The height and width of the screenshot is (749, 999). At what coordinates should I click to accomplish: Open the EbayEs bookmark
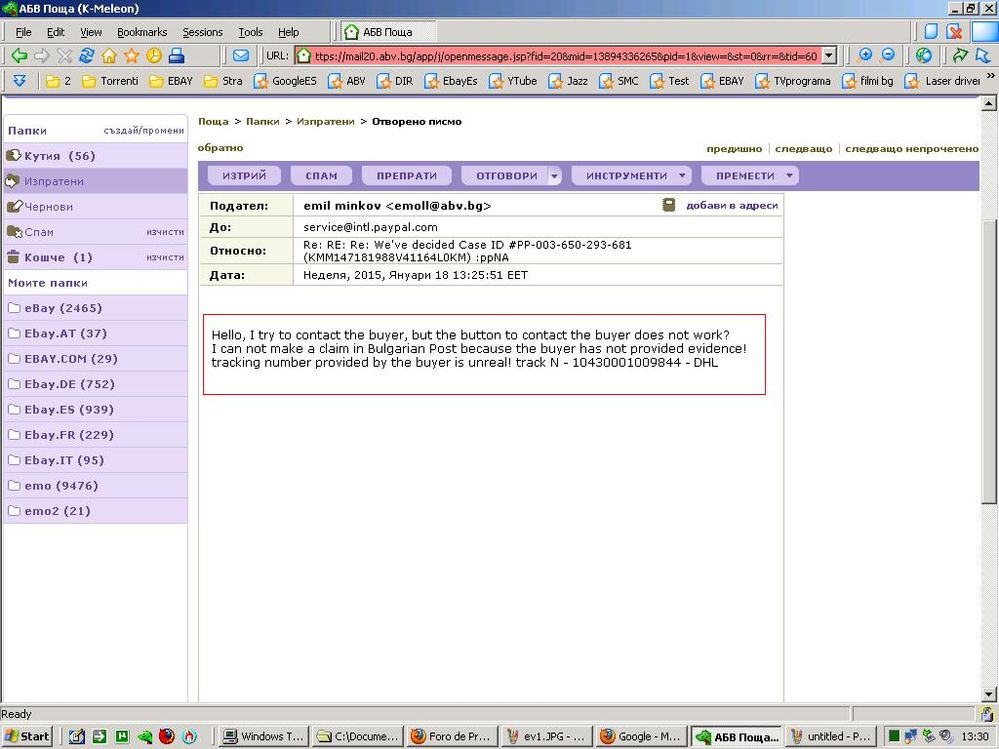point(451,81)
